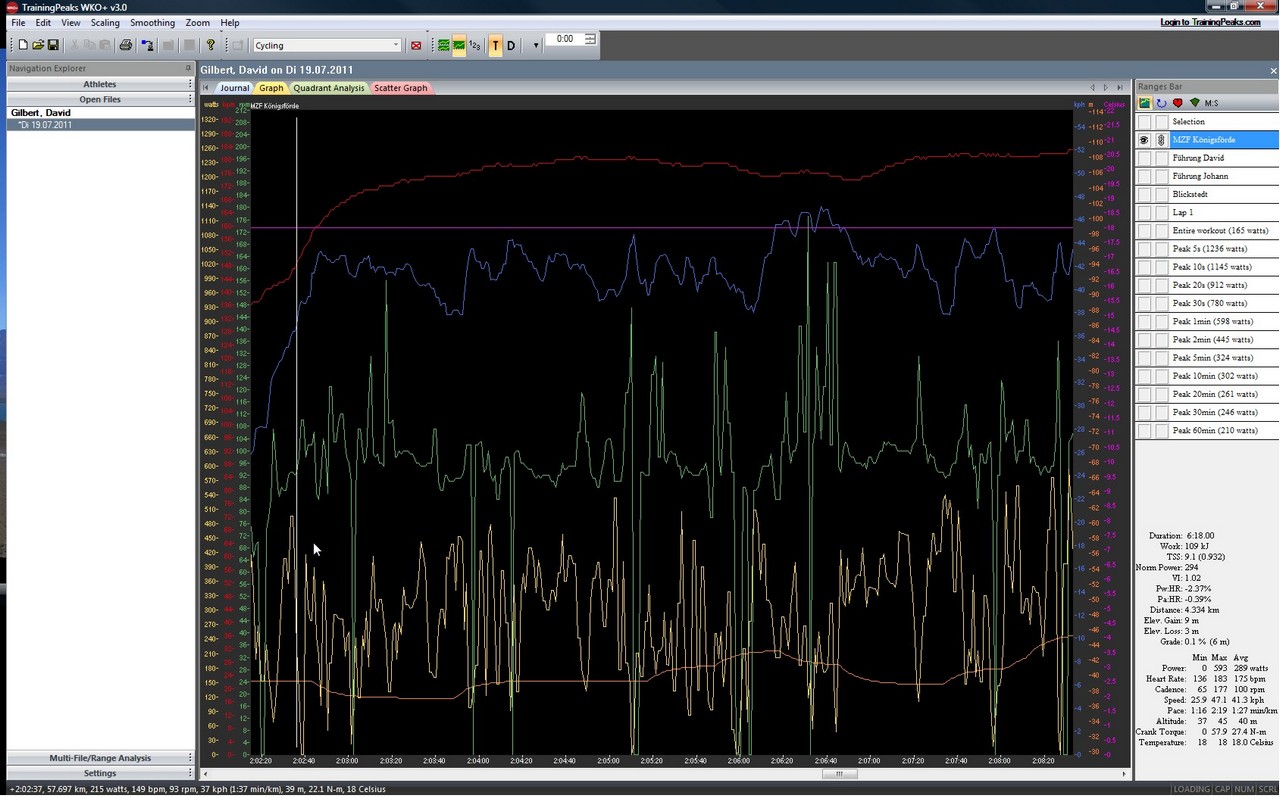Open the Smoothing menu
This screenshot has width=1280, height=796.
pyautogui.click(x=152, y=22)
